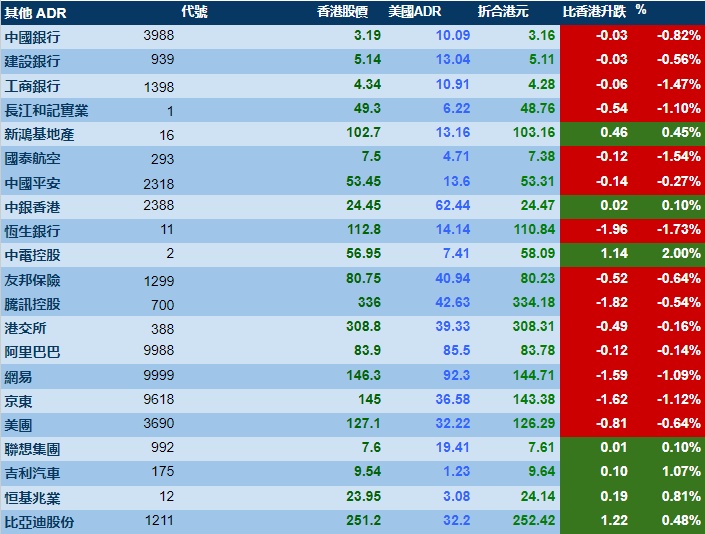Select the 恆生銀行 stock name

32,231
